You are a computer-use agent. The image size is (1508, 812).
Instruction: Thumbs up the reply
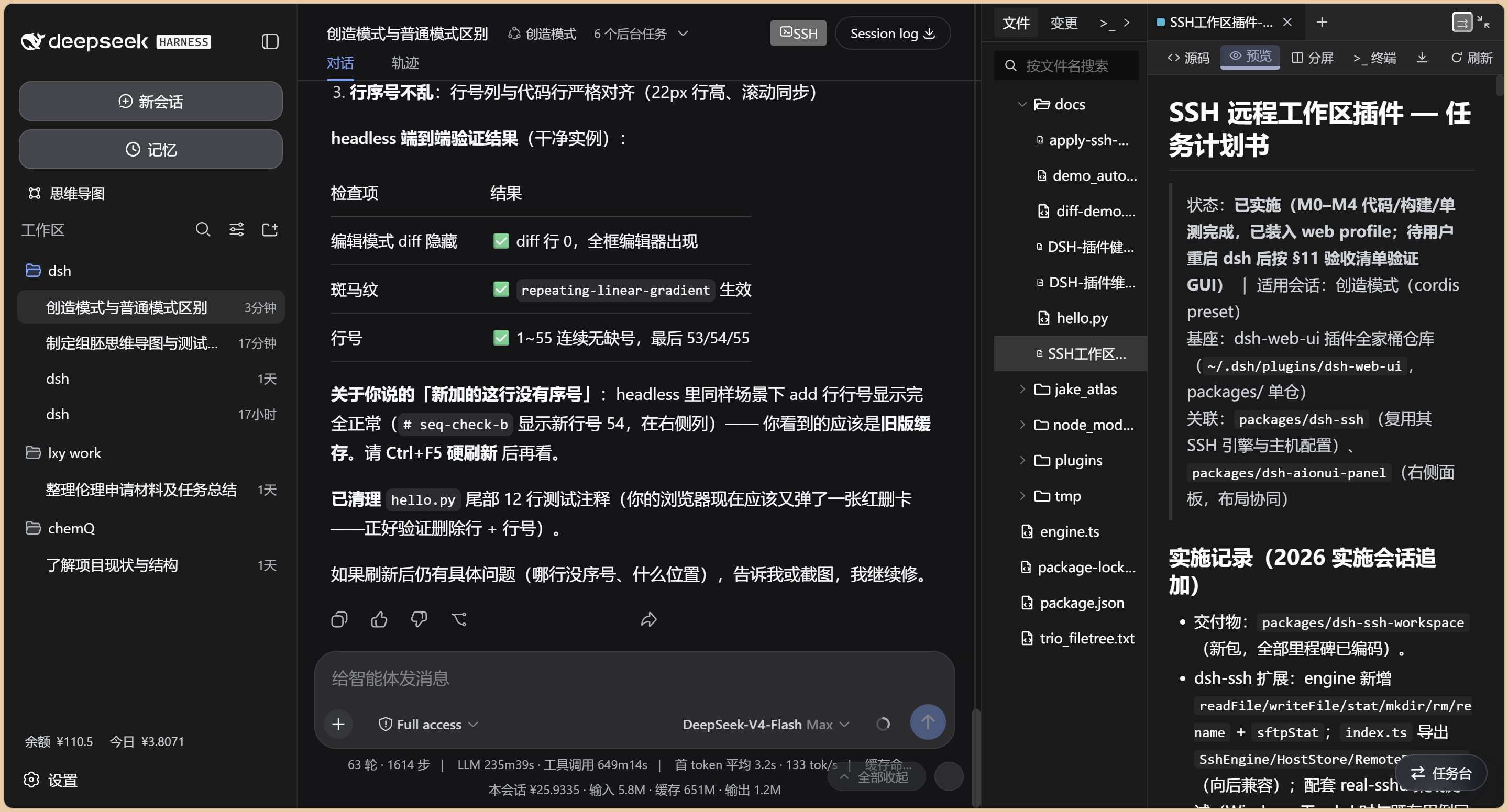click(379, 619)
